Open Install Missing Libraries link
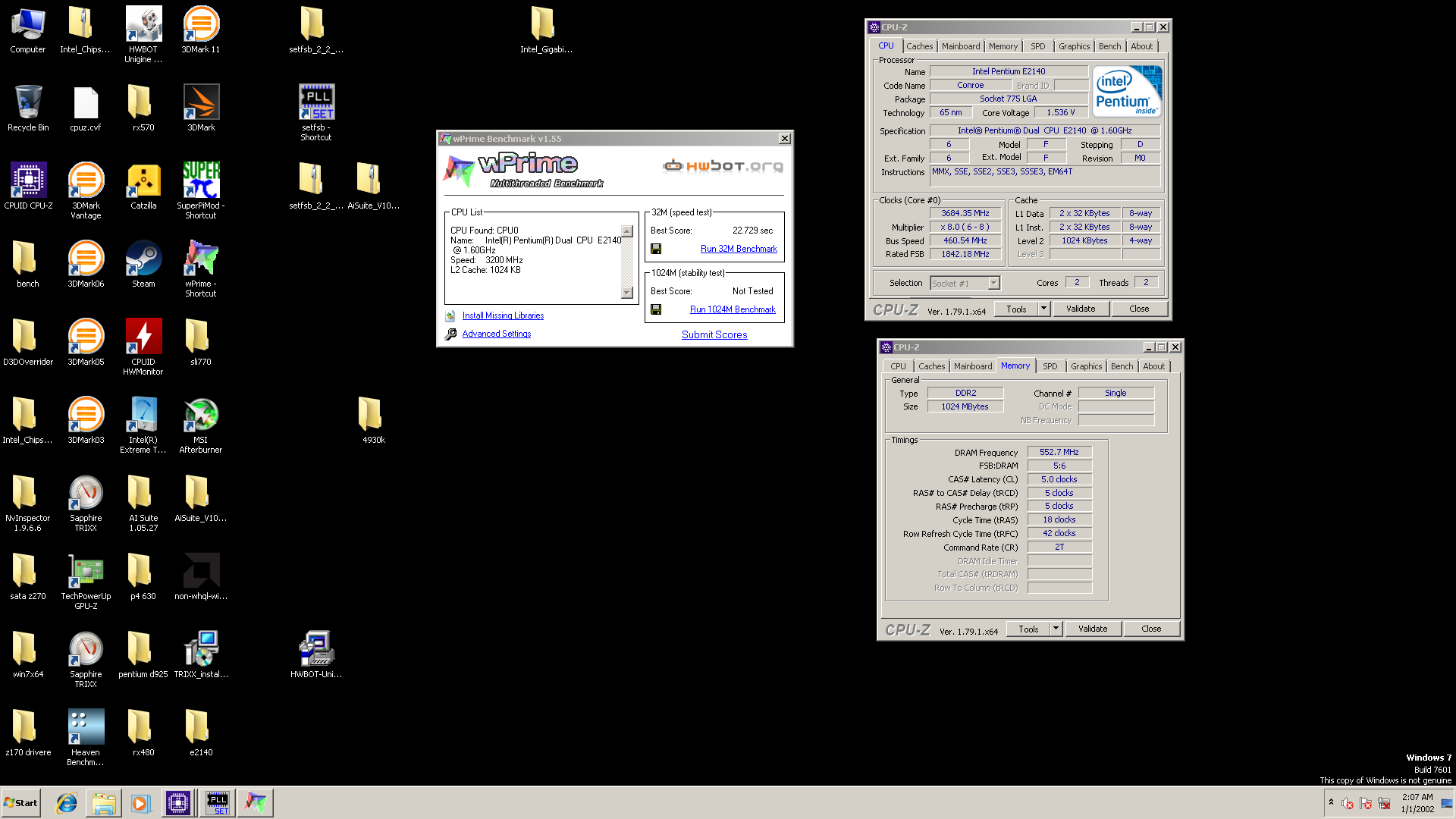 point(503,315)
